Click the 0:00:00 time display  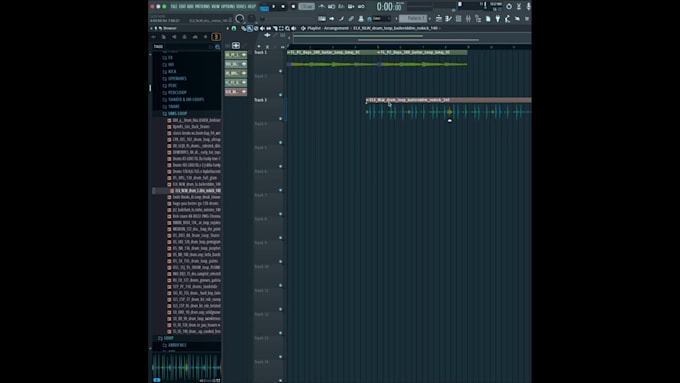389,7
